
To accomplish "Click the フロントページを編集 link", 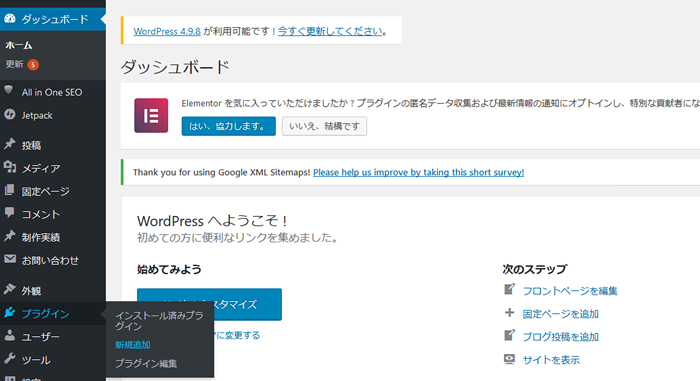I will 570,291.
